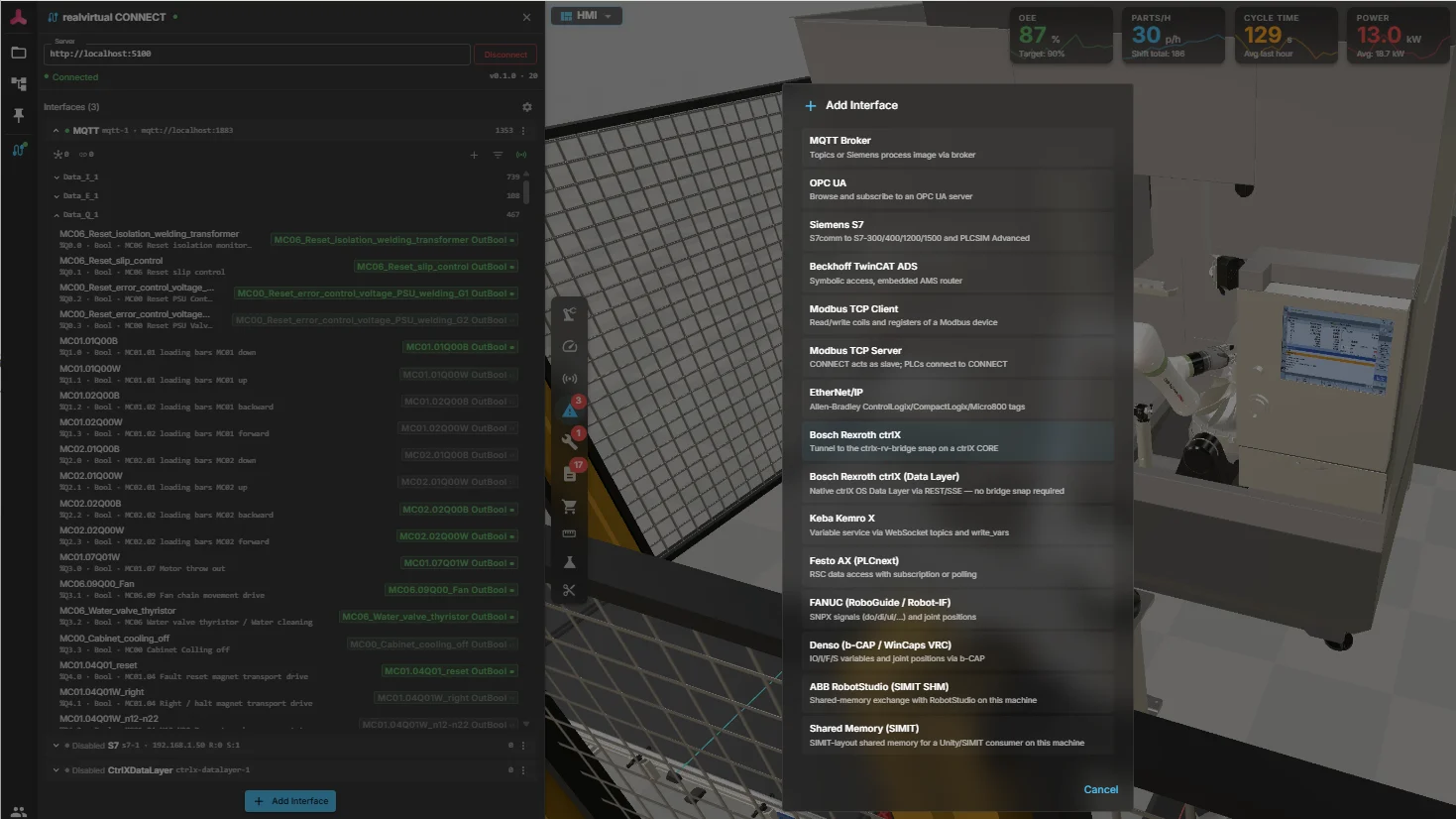Cancel the Add Interface dialog
Image resolution: width=1456 pixels, height=819 pixels.
1100,789
